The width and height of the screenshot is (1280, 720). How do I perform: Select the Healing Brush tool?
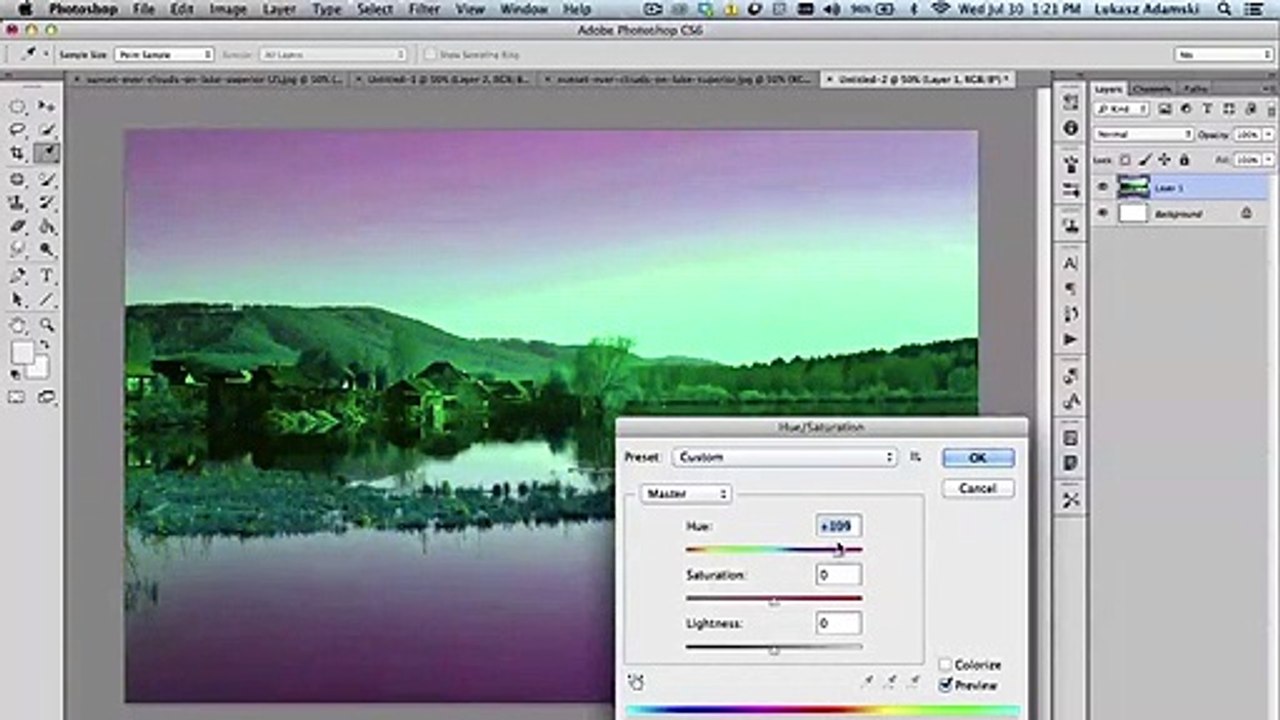(18, 179)
